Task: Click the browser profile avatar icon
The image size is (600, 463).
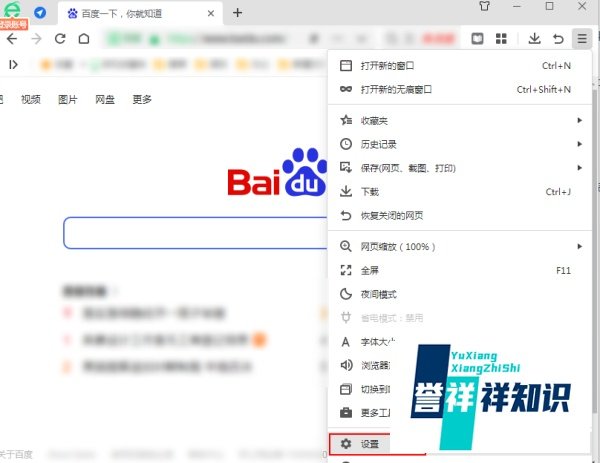Action: [12, 10]
